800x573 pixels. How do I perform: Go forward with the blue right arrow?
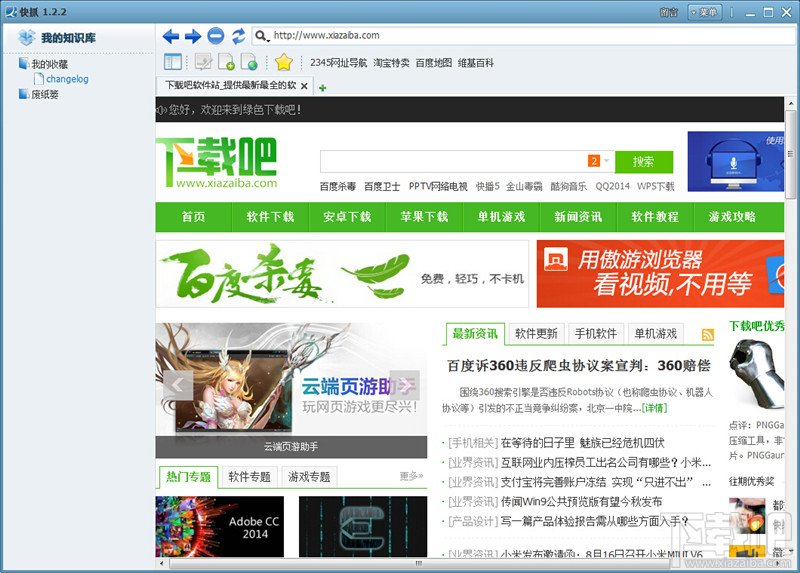tap(193, 36)
